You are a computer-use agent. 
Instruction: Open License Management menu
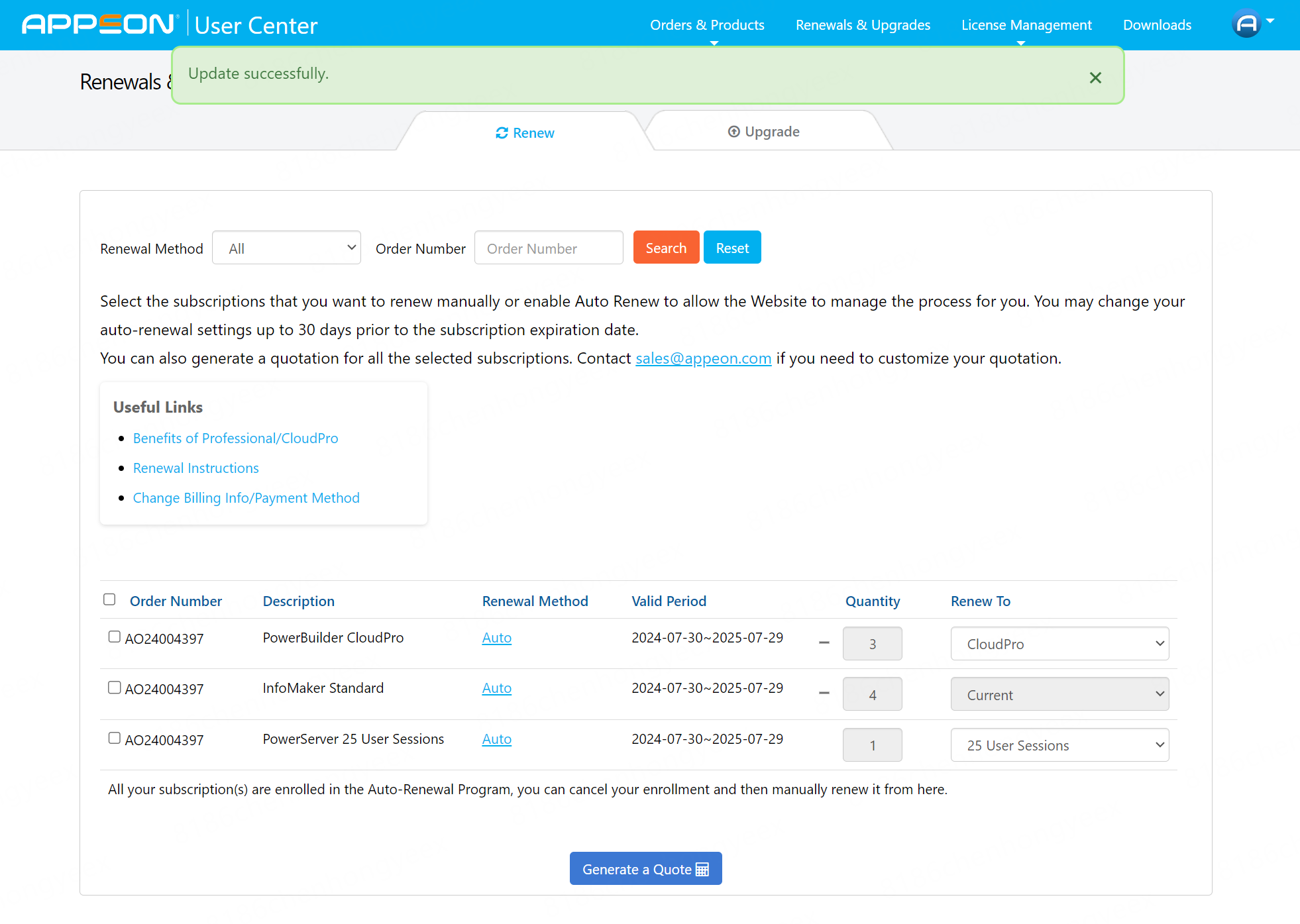(x=1026, y=25)
